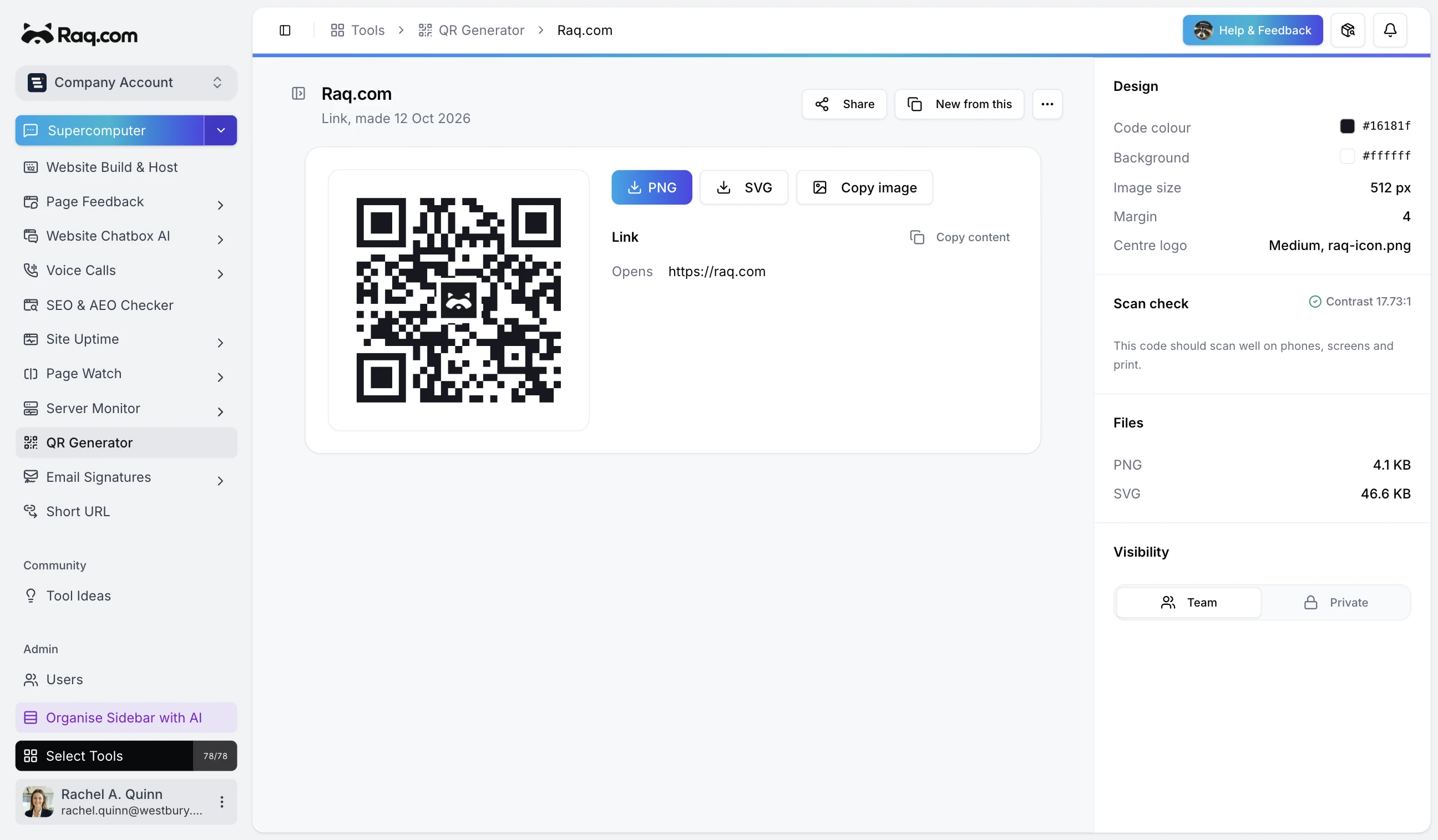Screen dimensions: 1438x840
Task: Click the https://raq.com link text
Action: pyautogui.click(x=717, y=272)
